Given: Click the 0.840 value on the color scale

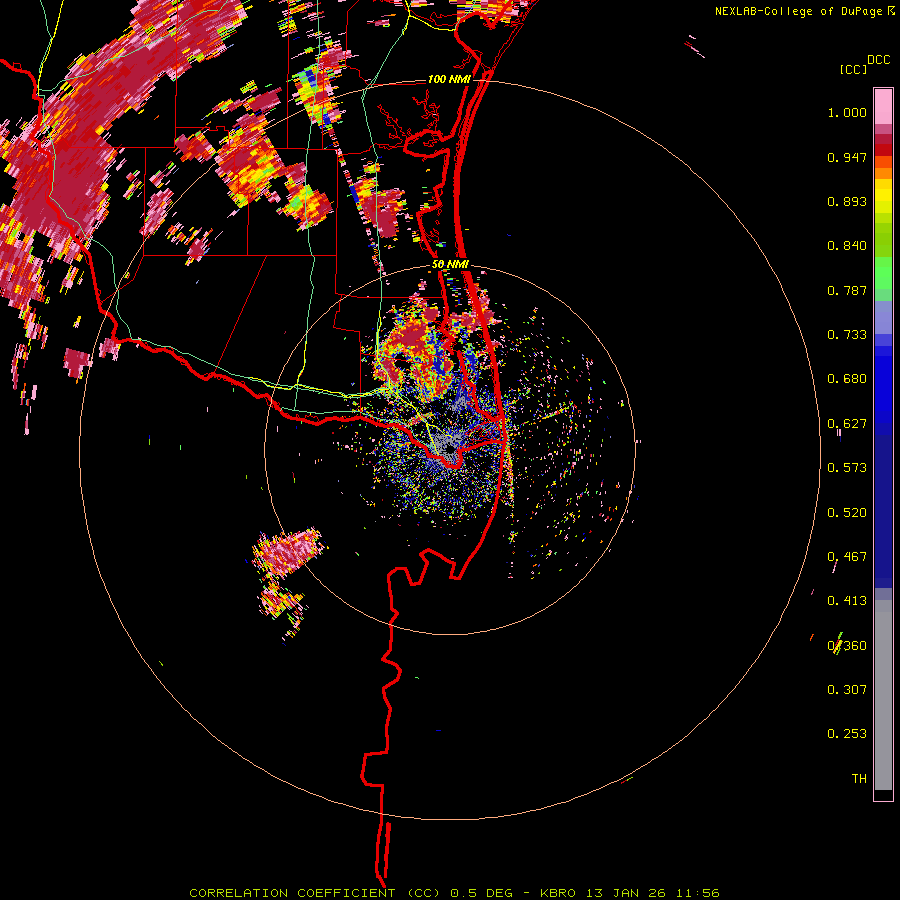Looking at the screenshot, I should 847,246.
